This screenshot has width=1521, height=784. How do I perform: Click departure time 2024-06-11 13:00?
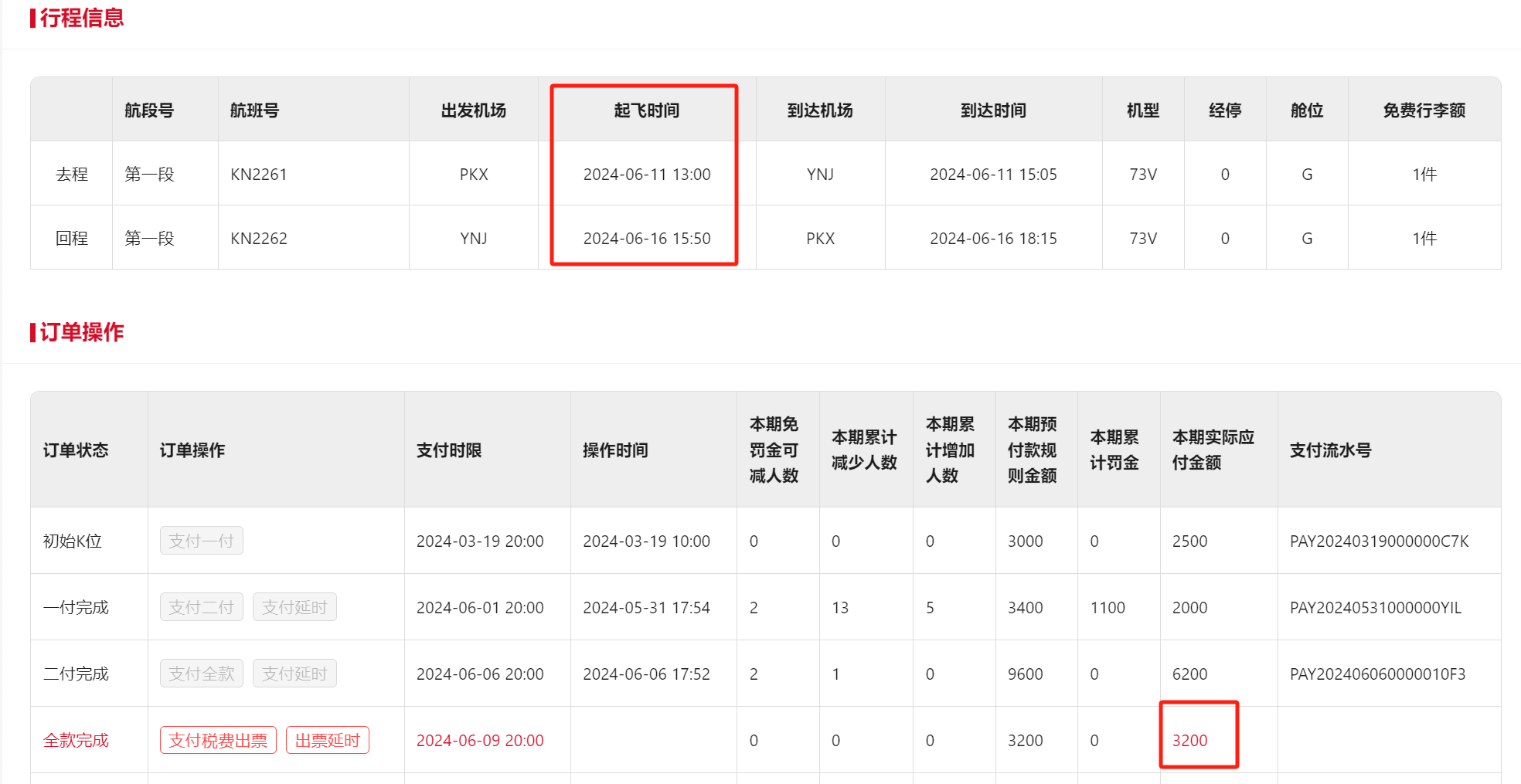coord(646,175)
